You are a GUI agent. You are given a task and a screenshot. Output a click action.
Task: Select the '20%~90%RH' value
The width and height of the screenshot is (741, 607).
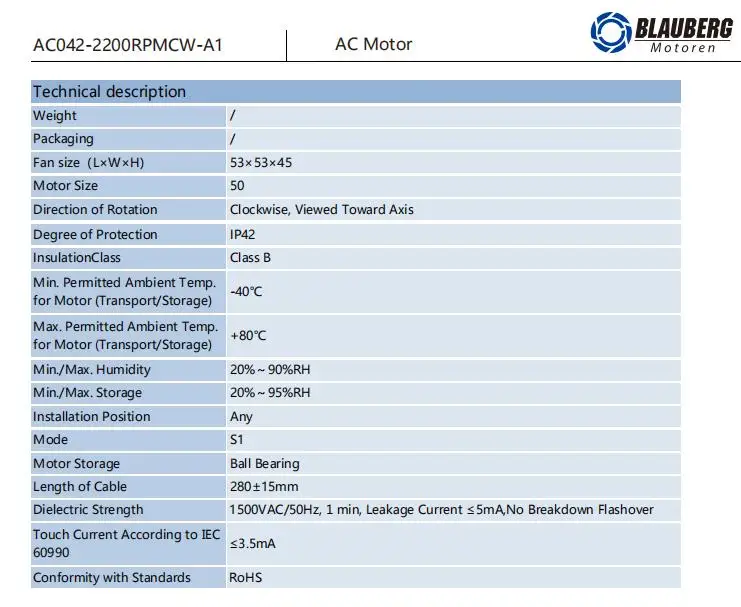pos(270,370)
